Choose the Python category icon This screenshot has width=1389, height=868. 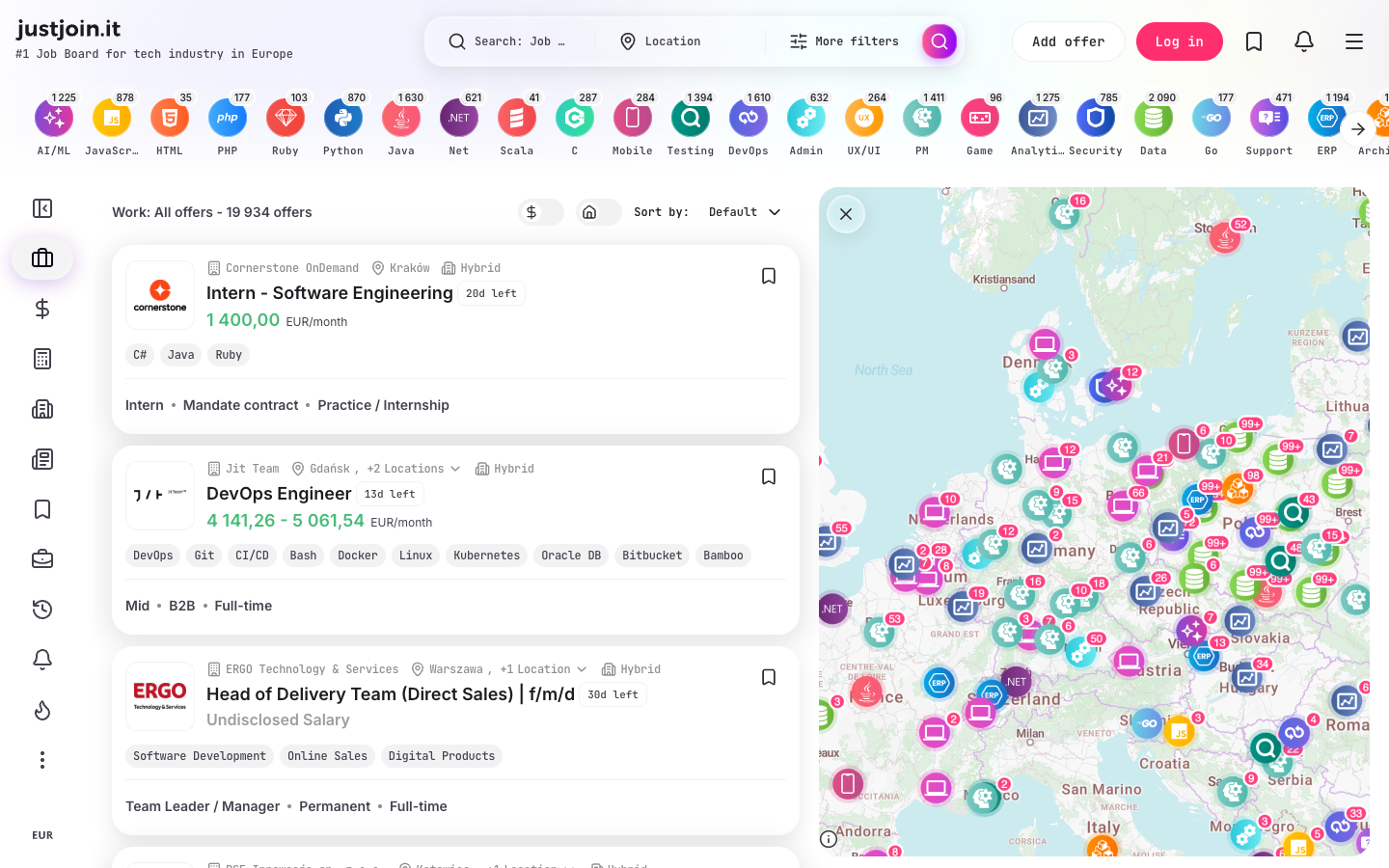click(x=343, y=119)
